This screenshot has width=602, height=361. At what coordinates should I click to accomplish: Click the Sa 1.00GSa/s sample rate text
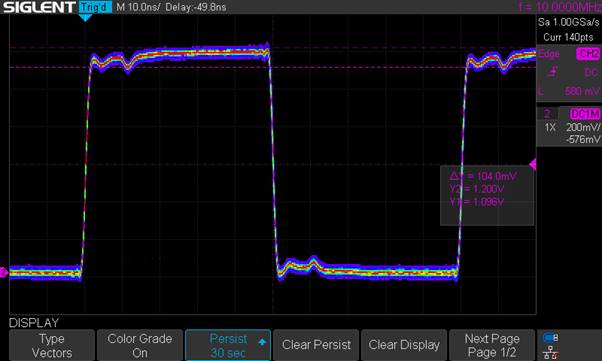point(569,22)
